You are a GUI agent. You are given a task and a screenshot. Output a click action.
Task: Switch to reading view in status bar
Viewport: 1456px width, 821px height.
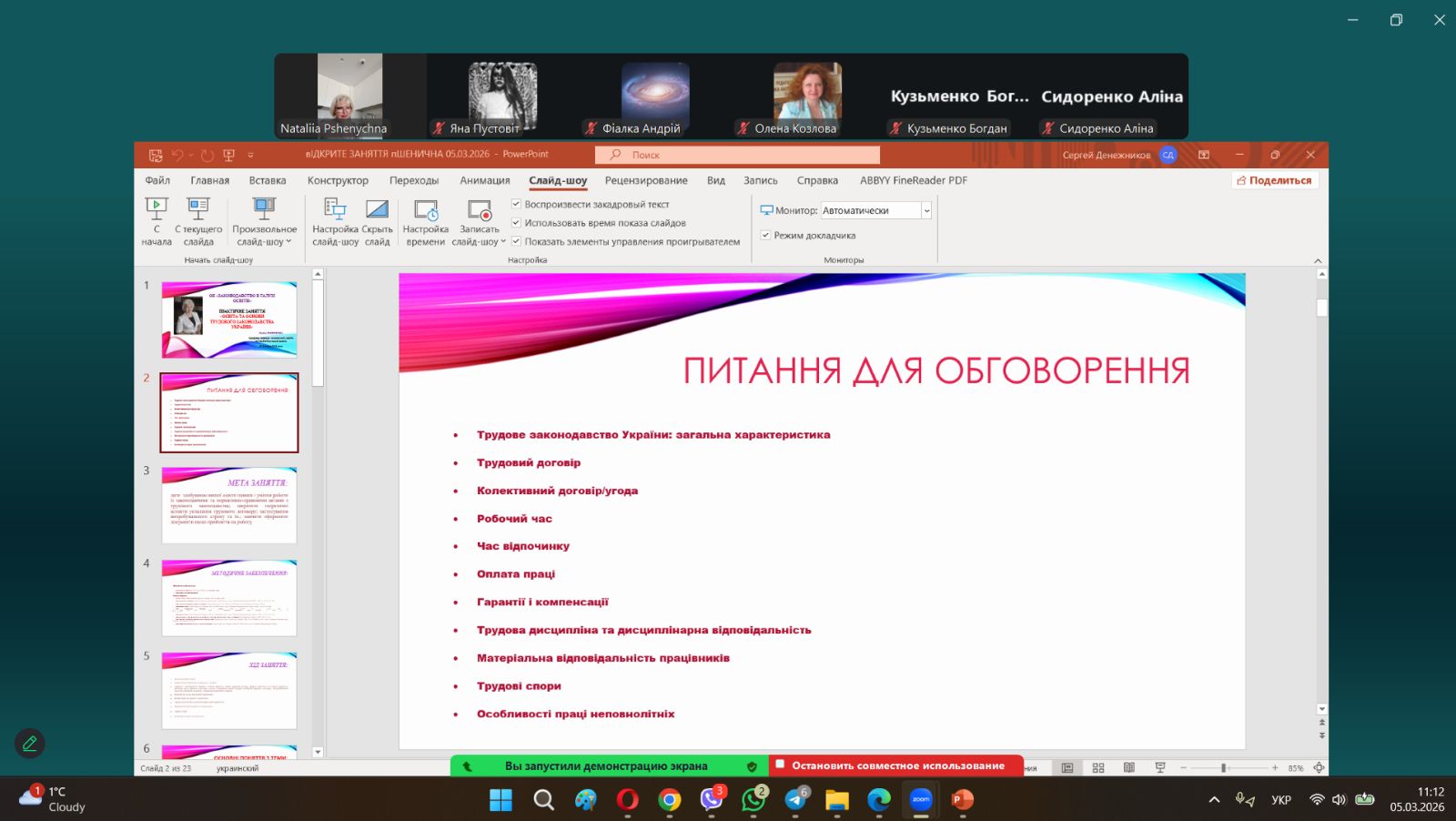1129,768
